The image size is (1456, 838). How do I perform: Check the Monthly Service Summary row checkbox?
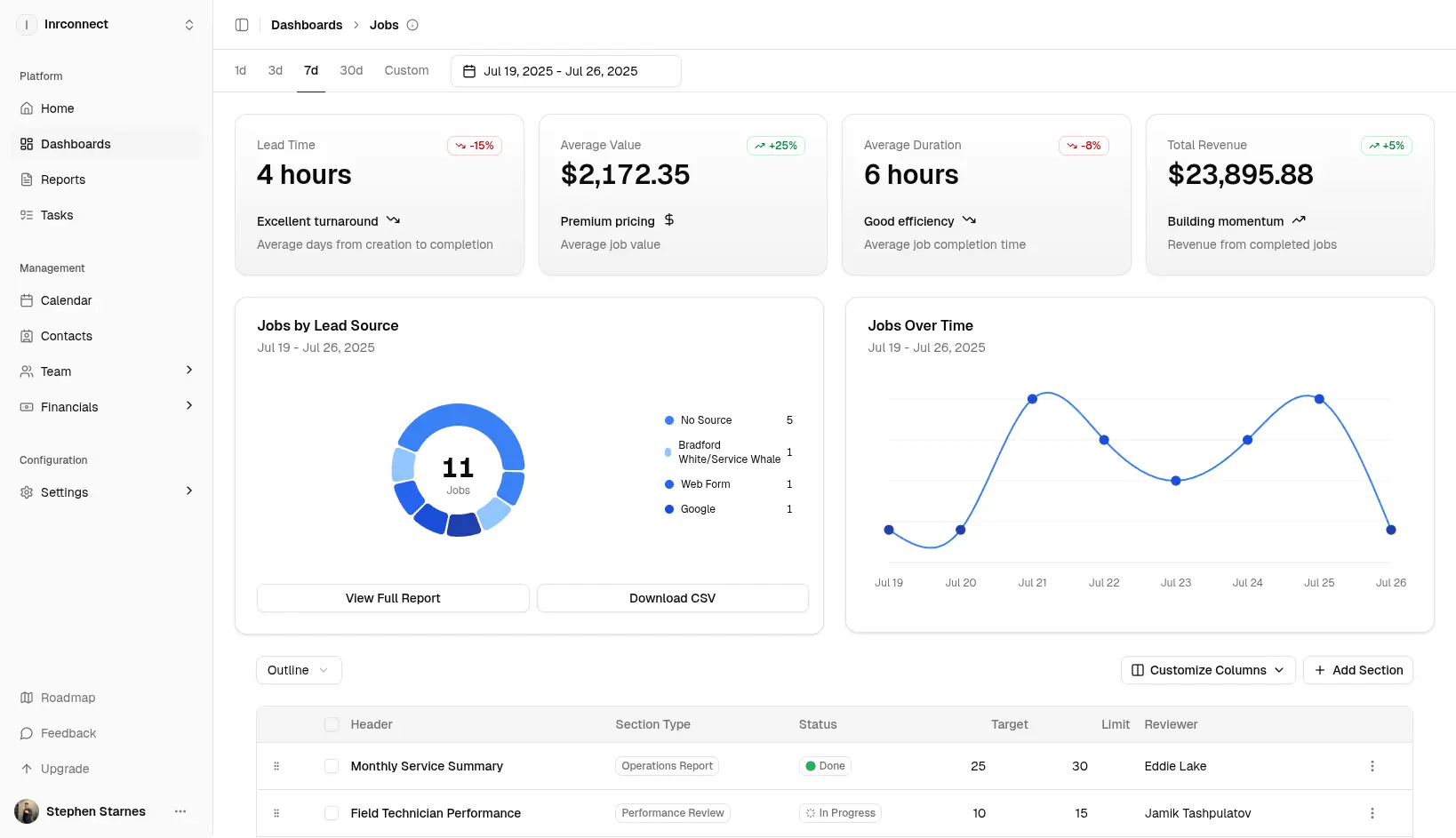click(x=332, y=766)
